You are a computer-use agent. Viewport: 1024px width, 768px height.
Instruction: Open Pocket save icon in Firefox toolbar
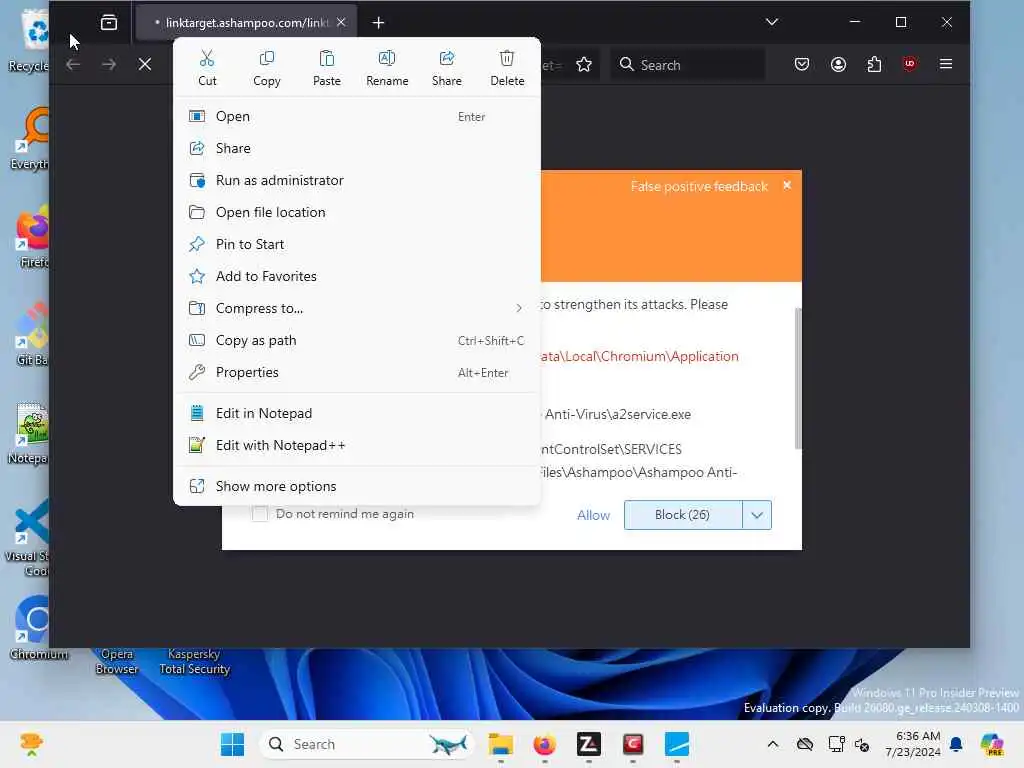tap(802, 64)
